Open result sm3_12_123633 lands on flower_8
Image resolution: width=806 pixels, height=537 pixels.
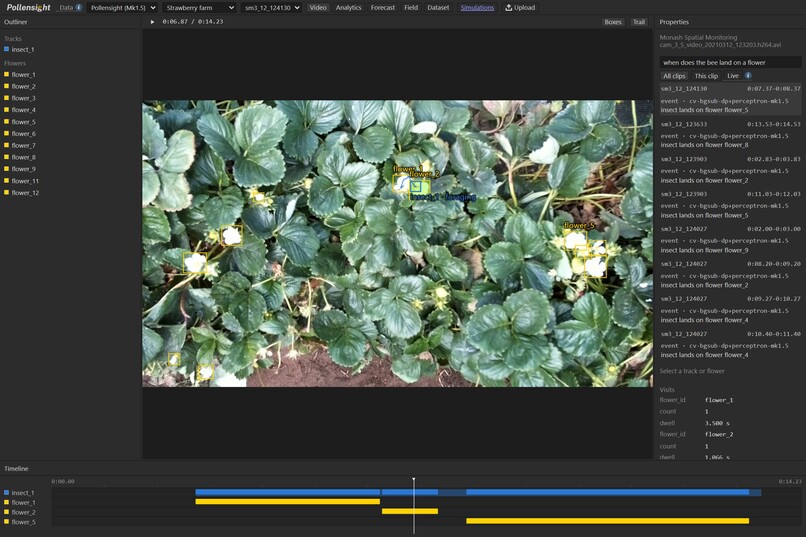[730, 135]
